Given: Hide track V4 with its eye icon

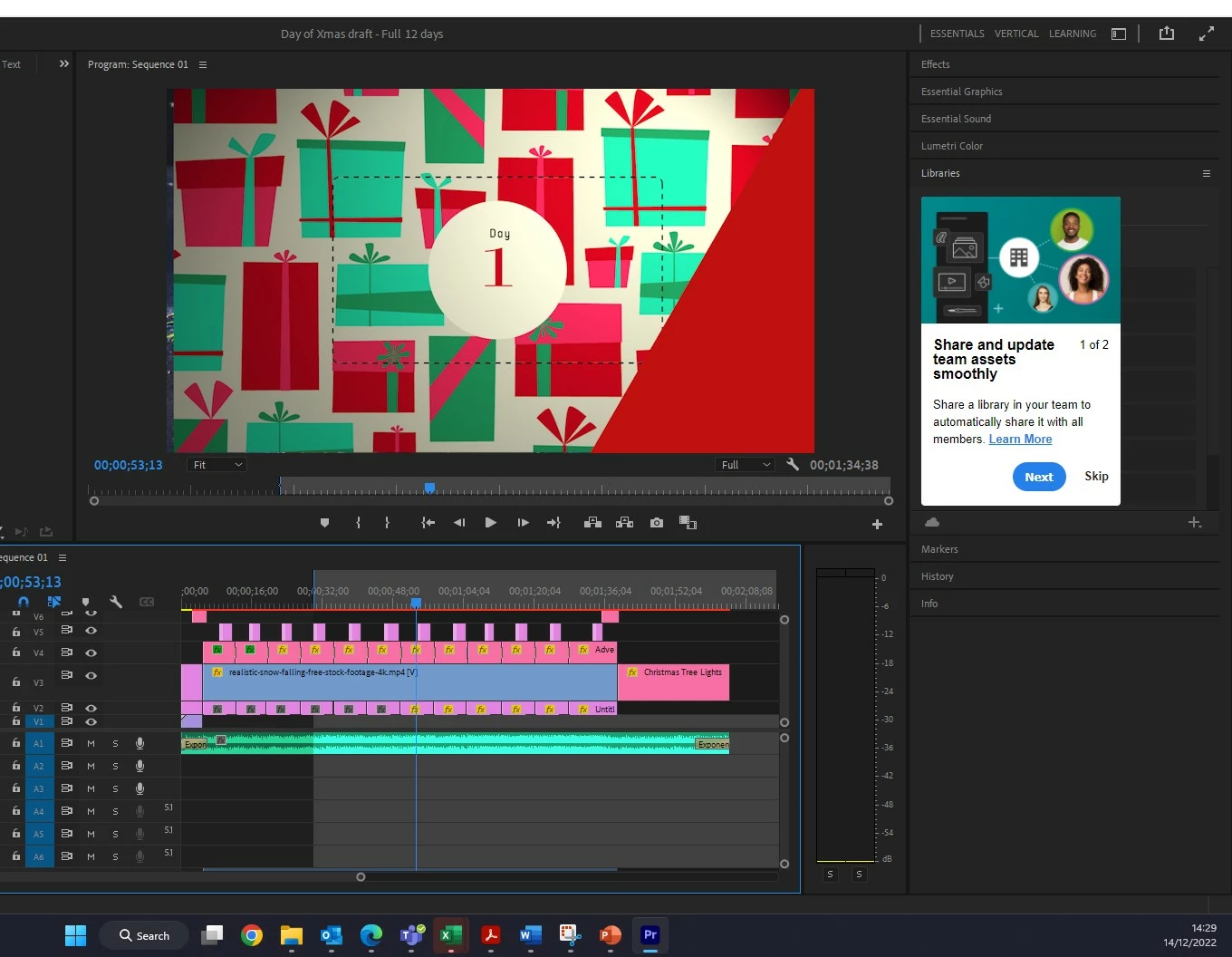Looking at the screenshot, I should (x=91, y=652).
